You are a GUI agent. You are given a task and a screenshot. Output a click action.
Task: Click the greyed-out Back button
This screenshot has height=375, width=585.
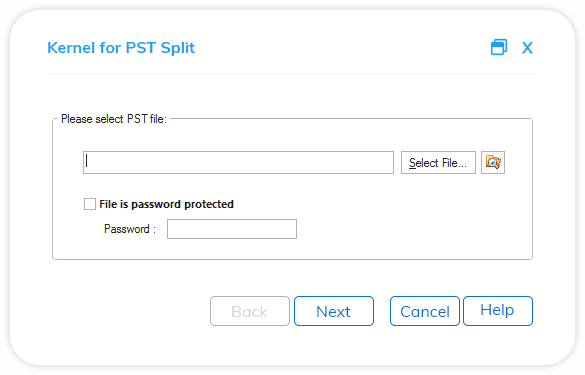click(x=250, y=311)
